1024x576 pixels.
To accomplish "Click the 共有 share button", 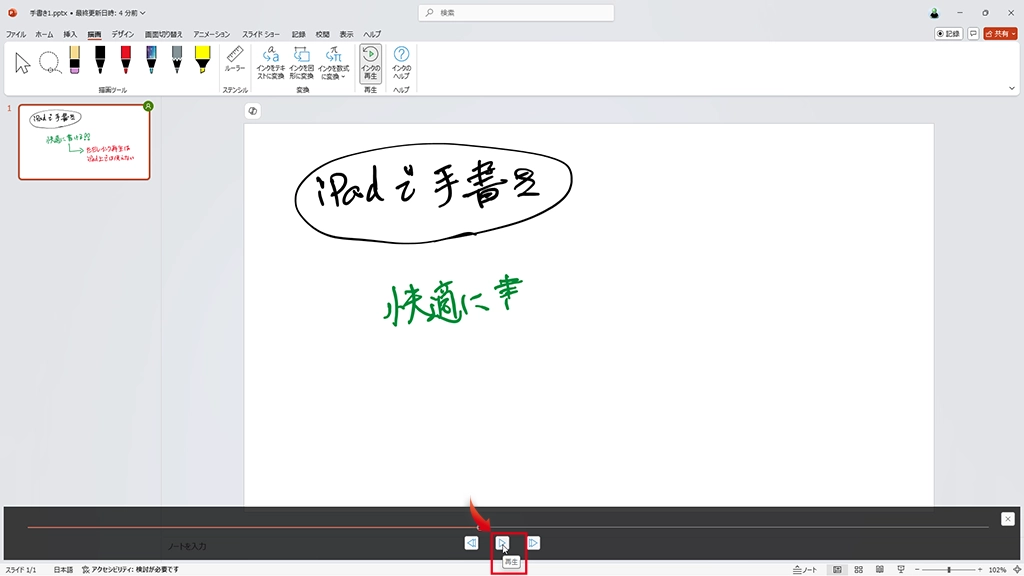I will (1000, 33).
